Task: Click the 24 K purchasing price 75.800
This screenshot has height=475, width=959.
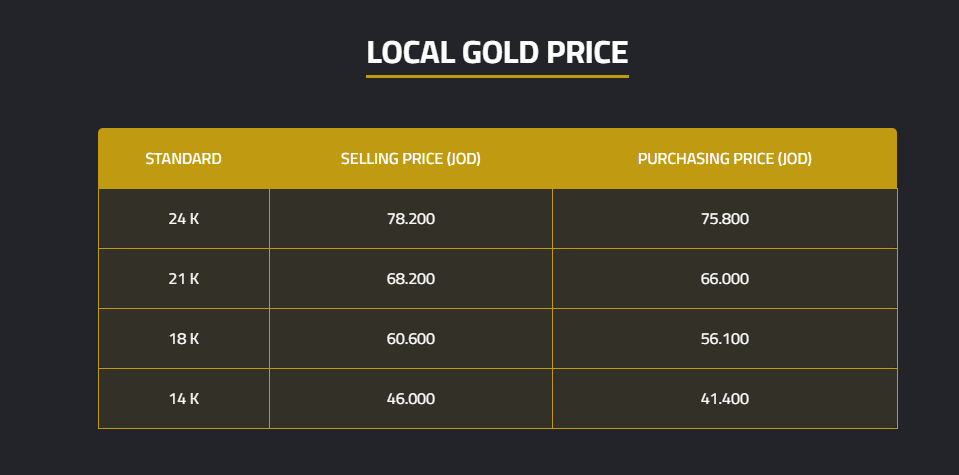Action: (x=724, y=218)
